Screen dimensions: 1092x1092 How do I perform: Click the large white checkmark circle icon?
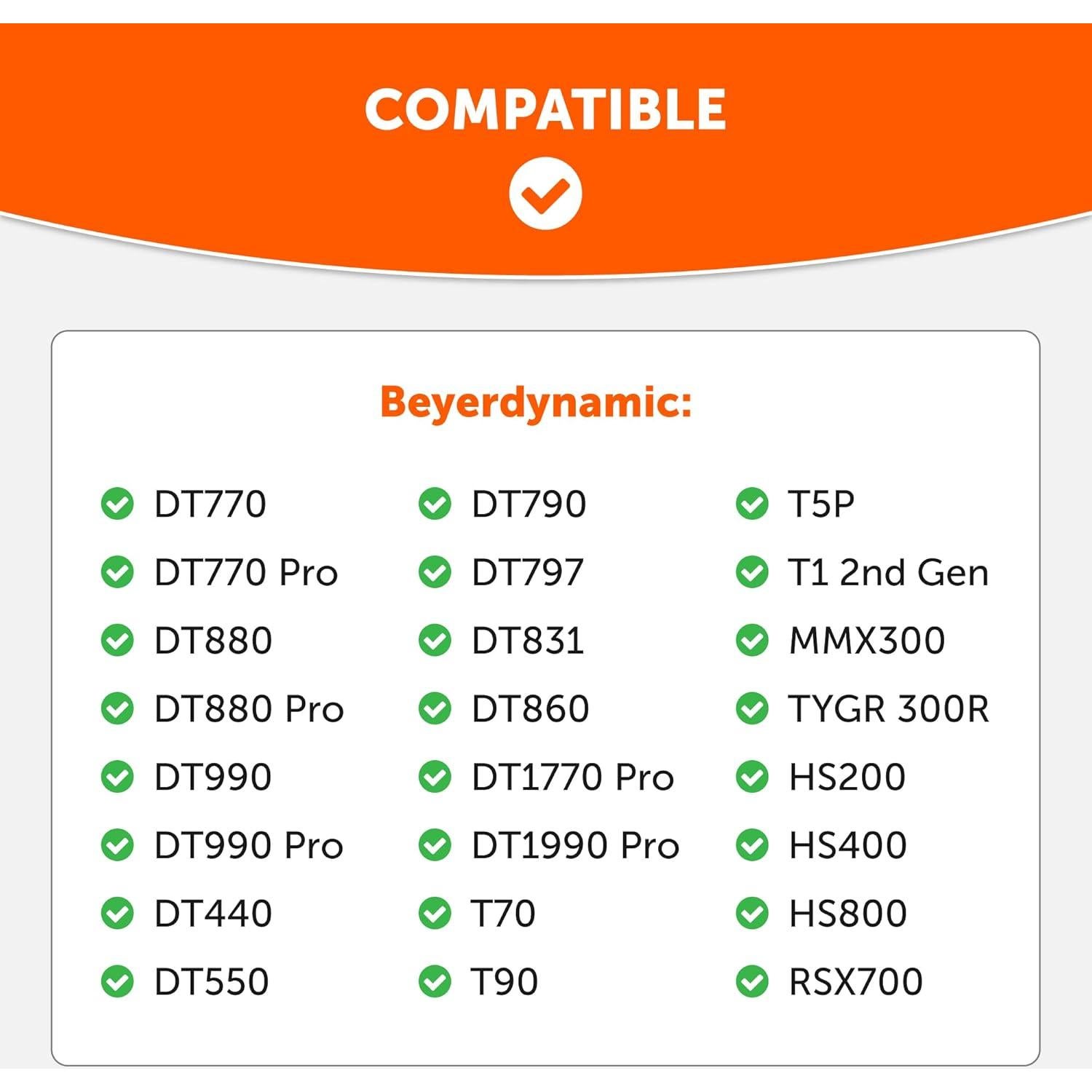coord(545,194)
